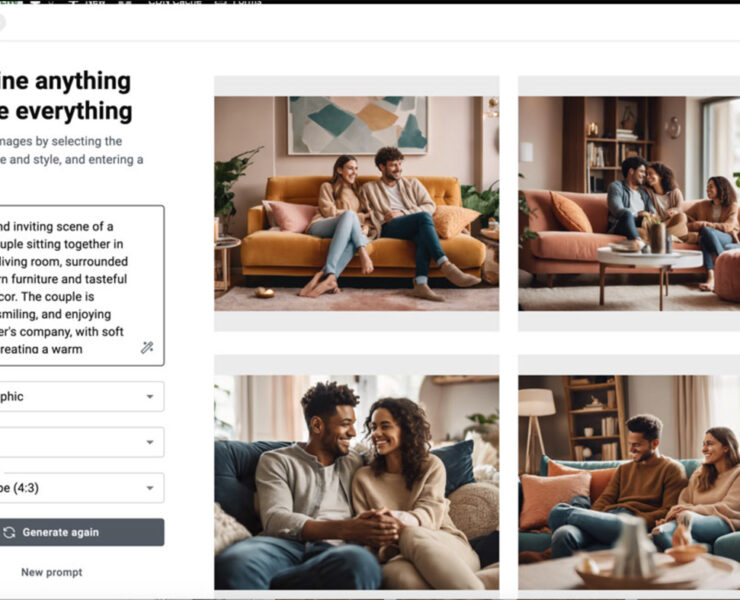Open the close-up couple image on blue sofa
740x600 pixels.
356,482
